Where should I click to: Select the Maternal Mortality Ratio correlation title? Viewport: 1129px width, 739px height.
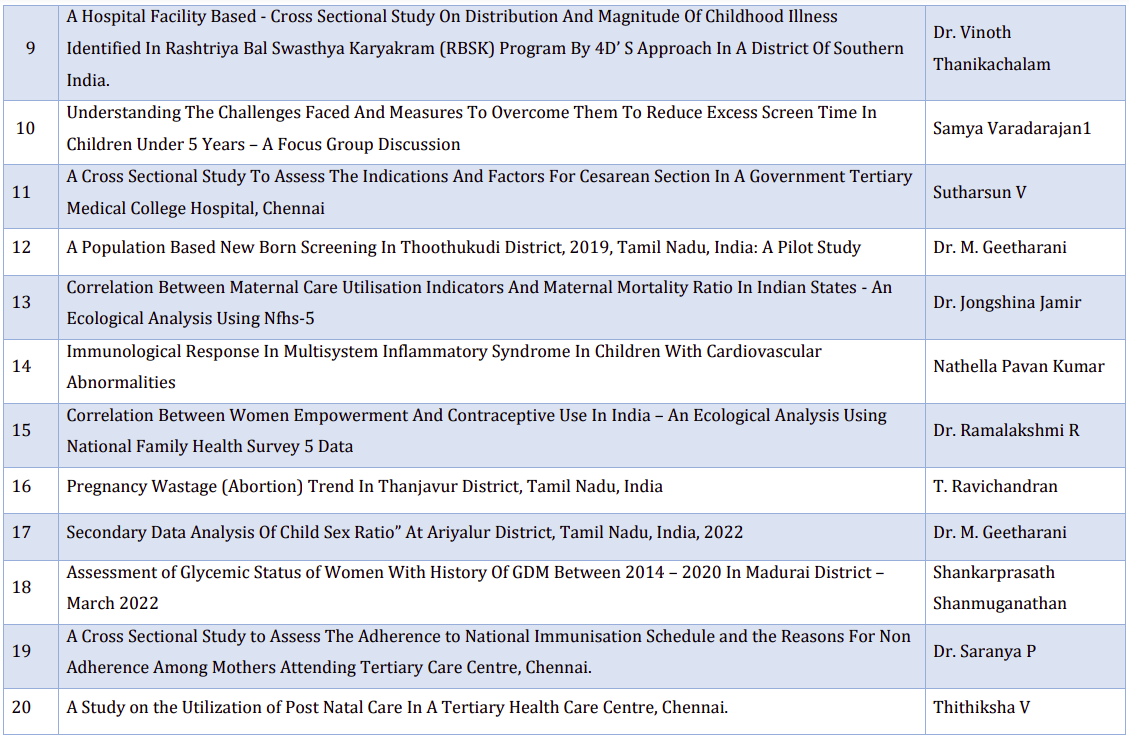(x=478, y=302)
